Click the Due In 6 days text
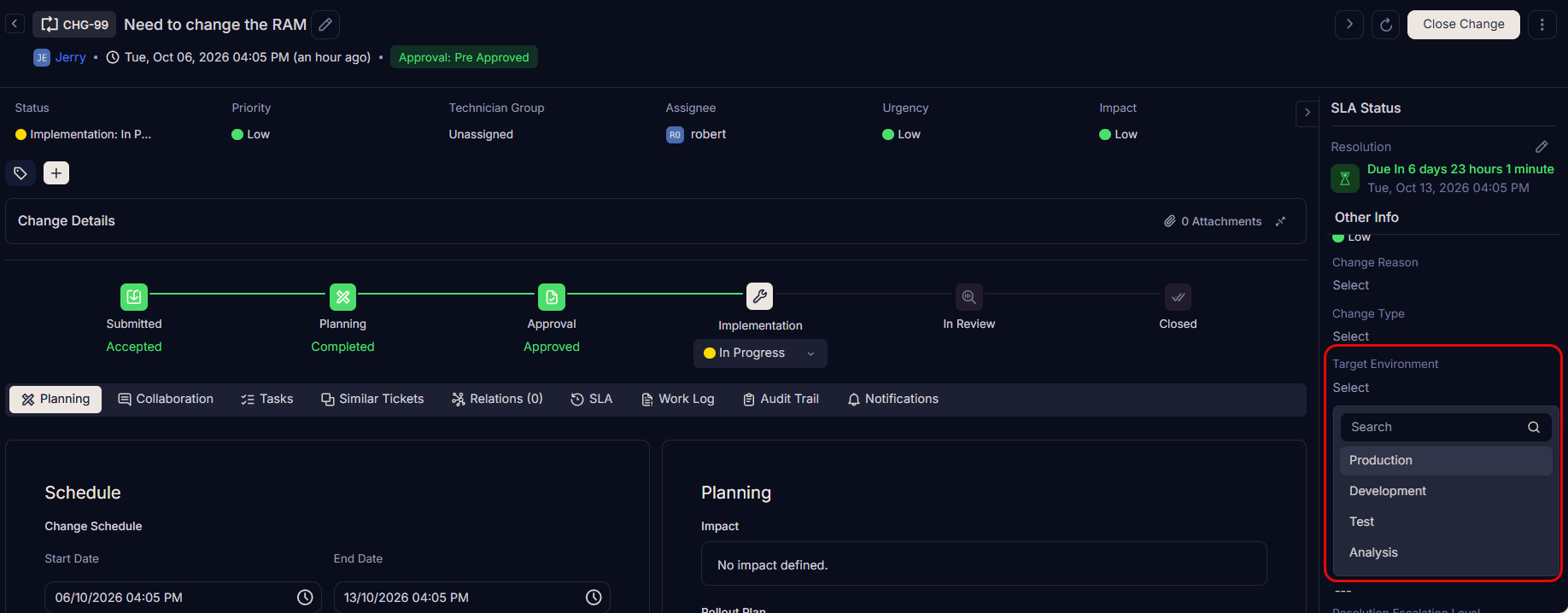The image size is (1568, 613). click(x=1460, y=169)
